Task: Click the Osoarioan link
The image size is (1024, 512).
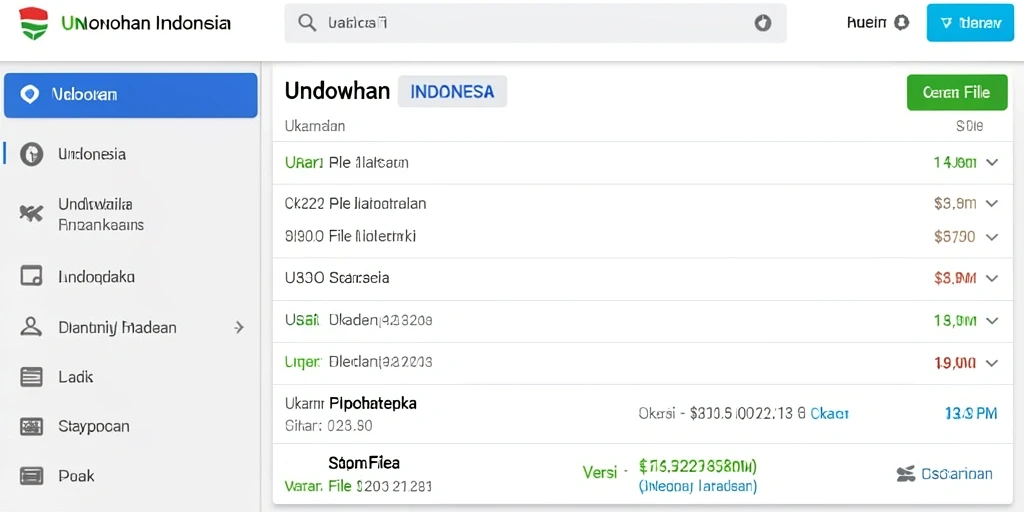Action: pyautogui.click(x=956, y=474)
